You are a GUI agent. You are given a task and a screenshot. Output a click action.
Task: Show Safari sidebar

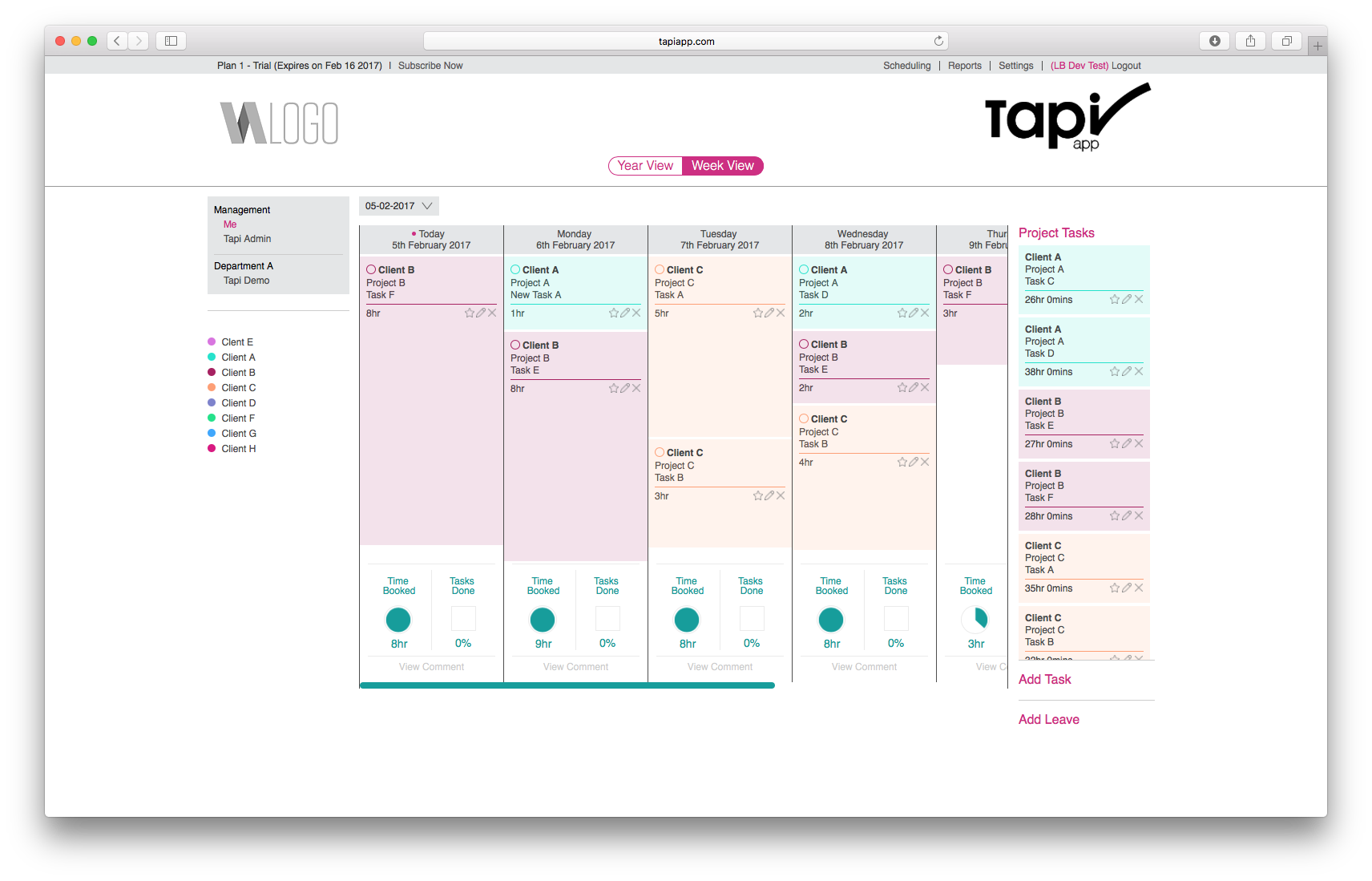171,41
